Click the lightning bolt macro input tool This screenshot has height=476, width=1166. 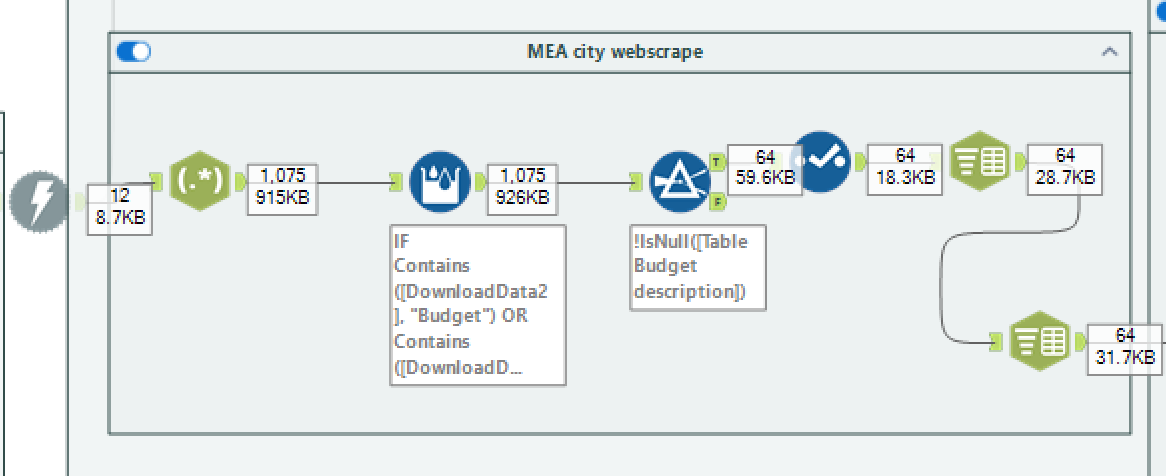pos(39,201)
